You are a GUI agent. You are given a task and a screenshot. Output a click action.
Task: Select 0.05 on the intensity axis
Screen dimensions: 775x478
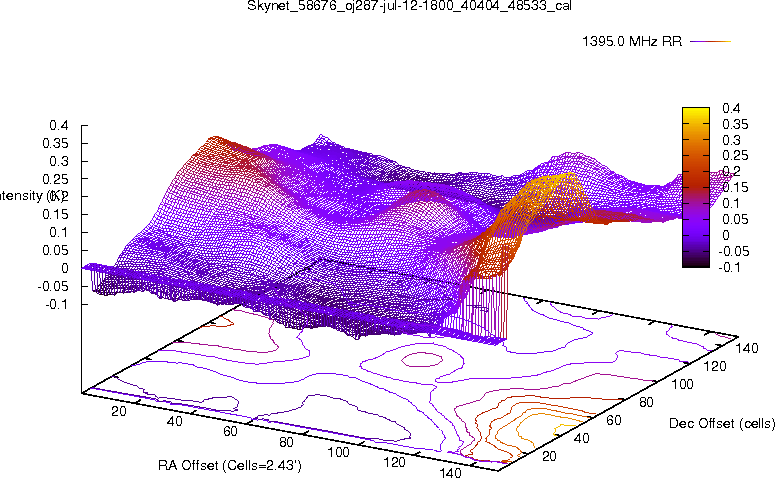coord(55,250)
